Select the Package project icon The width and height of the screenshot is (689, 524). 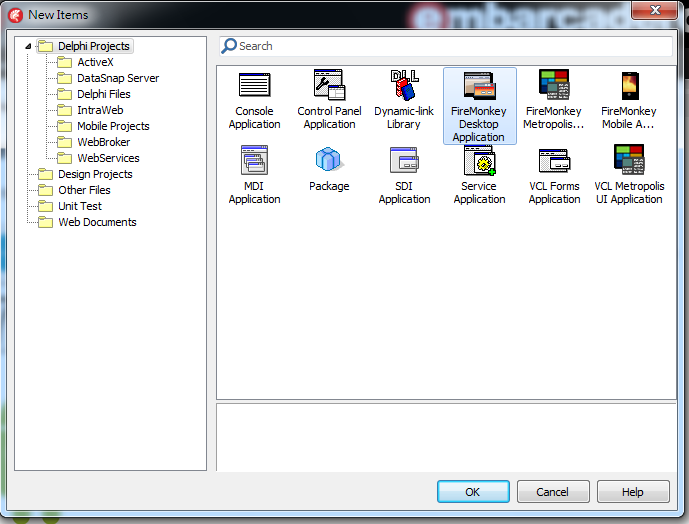(x=329, y=159)
